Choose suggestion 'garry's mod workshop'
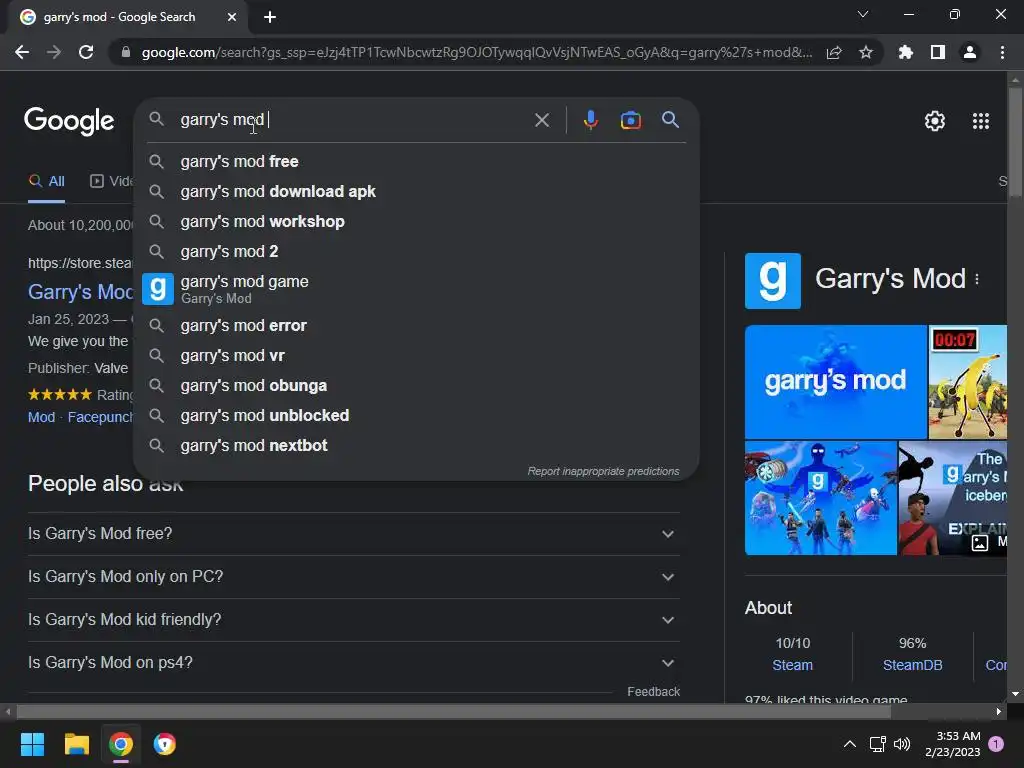 (416, 221)
